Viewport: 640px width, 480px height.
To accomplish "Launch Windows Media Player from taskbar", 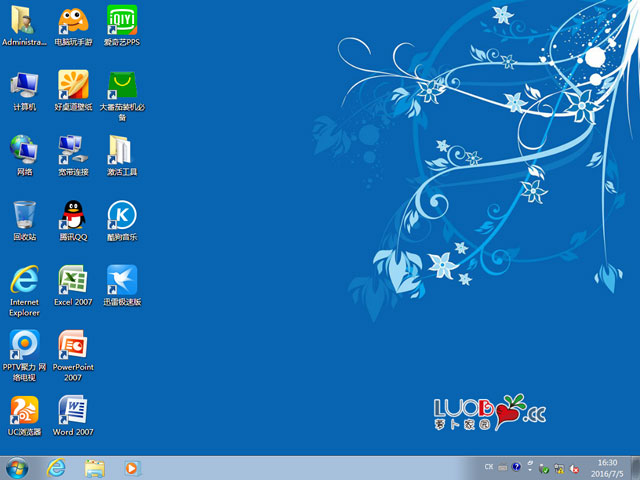I will 131,467.
